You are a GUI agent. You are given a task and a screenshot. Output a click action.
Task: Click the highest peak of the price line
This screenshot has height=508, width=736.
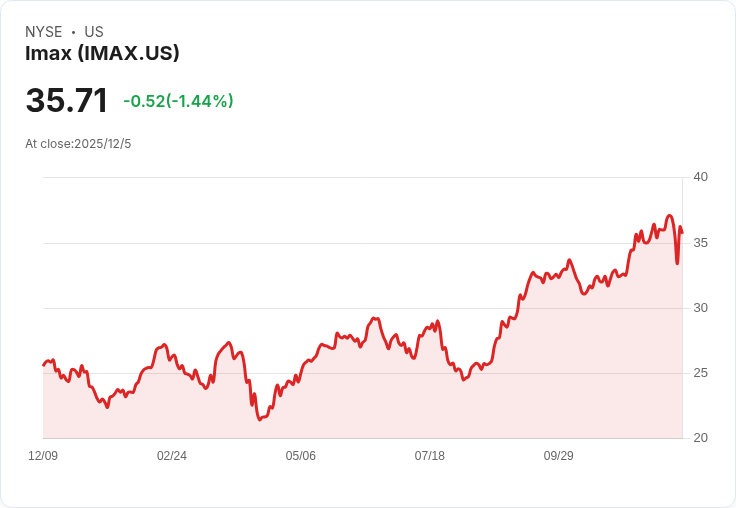670,215
